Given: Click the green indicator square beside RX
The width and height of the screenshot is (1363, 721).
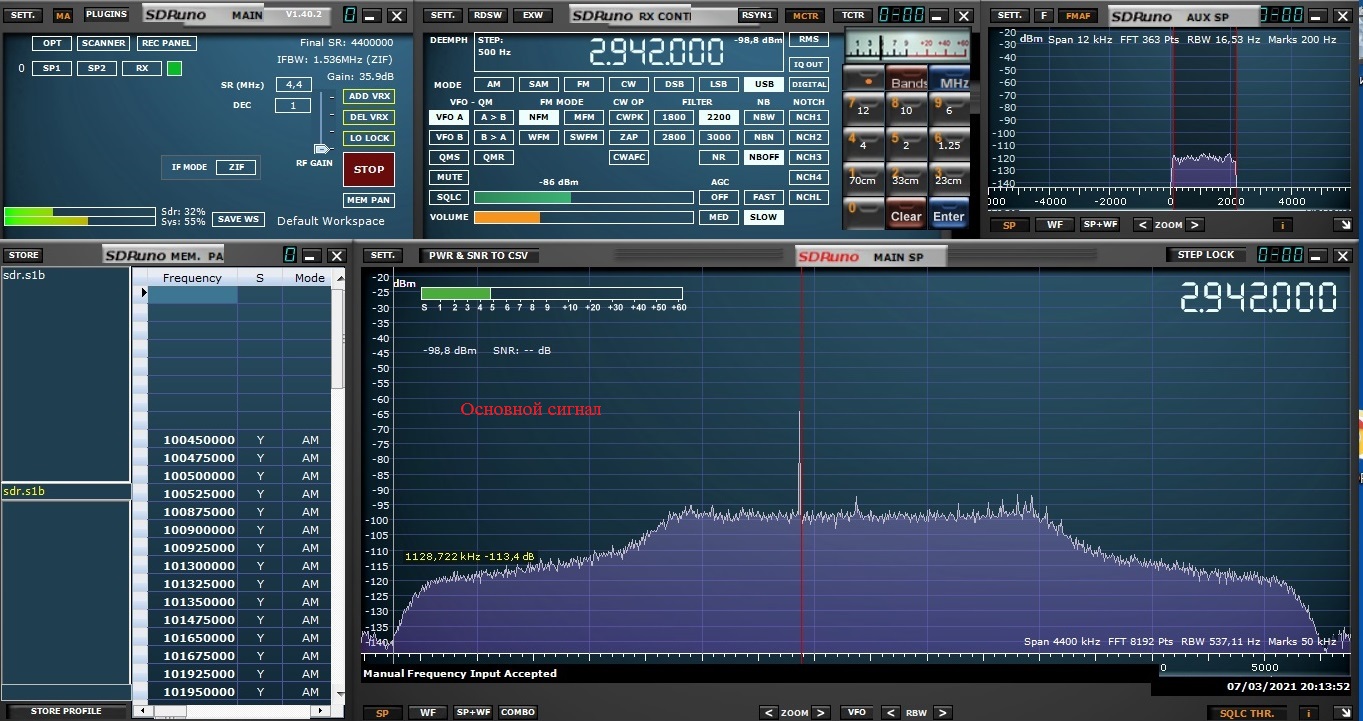Looking at the screenshot, I should 174,68.
